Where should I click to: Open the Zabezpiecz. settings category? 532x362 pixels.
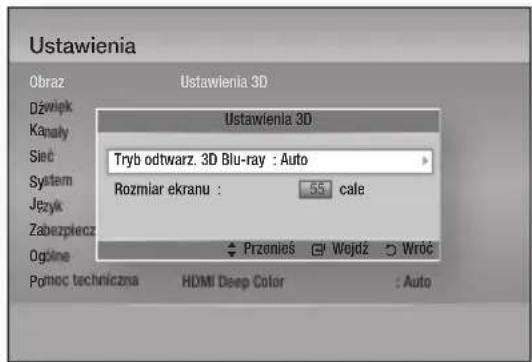62,230
